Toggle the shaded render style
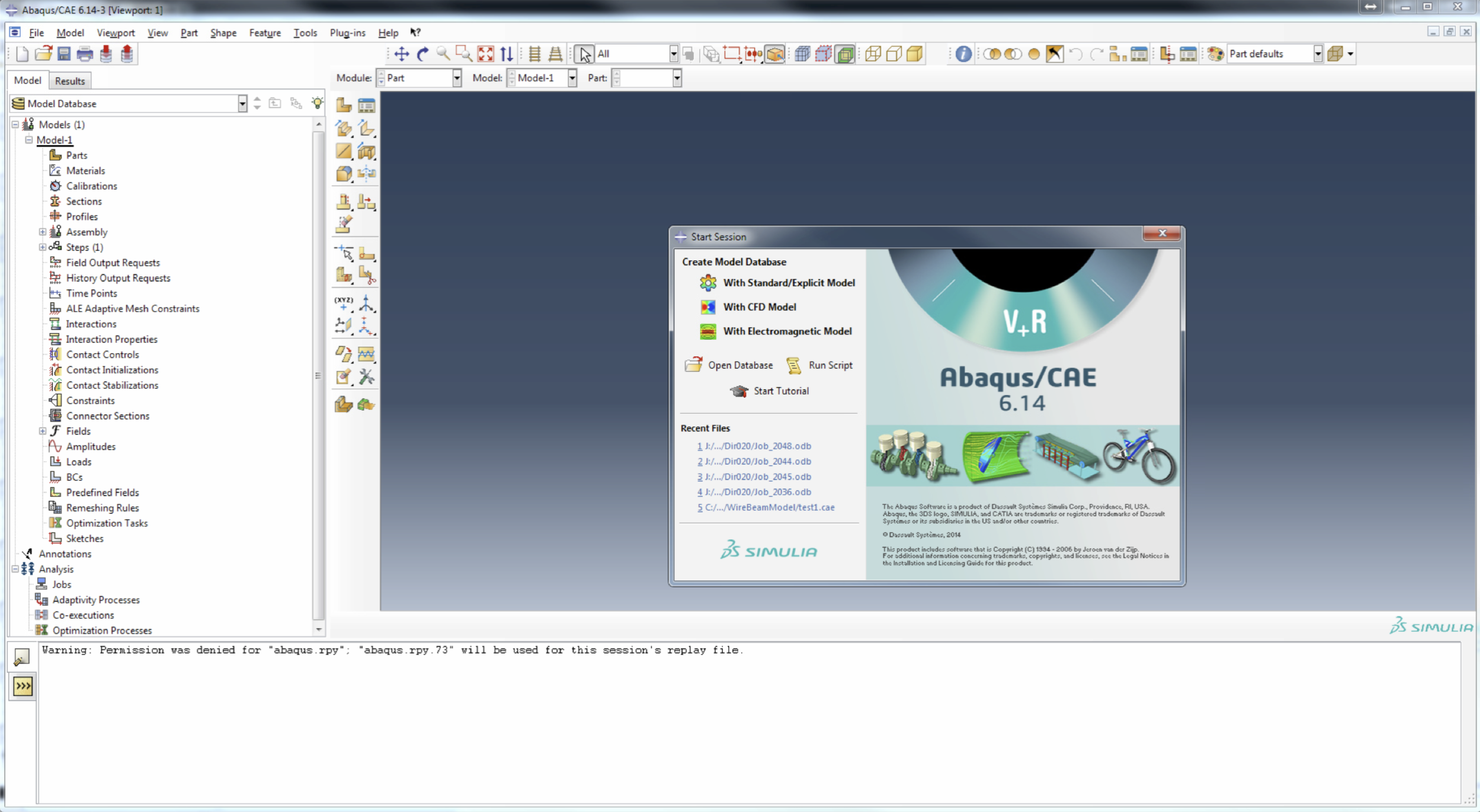 (x=914, y=54)
